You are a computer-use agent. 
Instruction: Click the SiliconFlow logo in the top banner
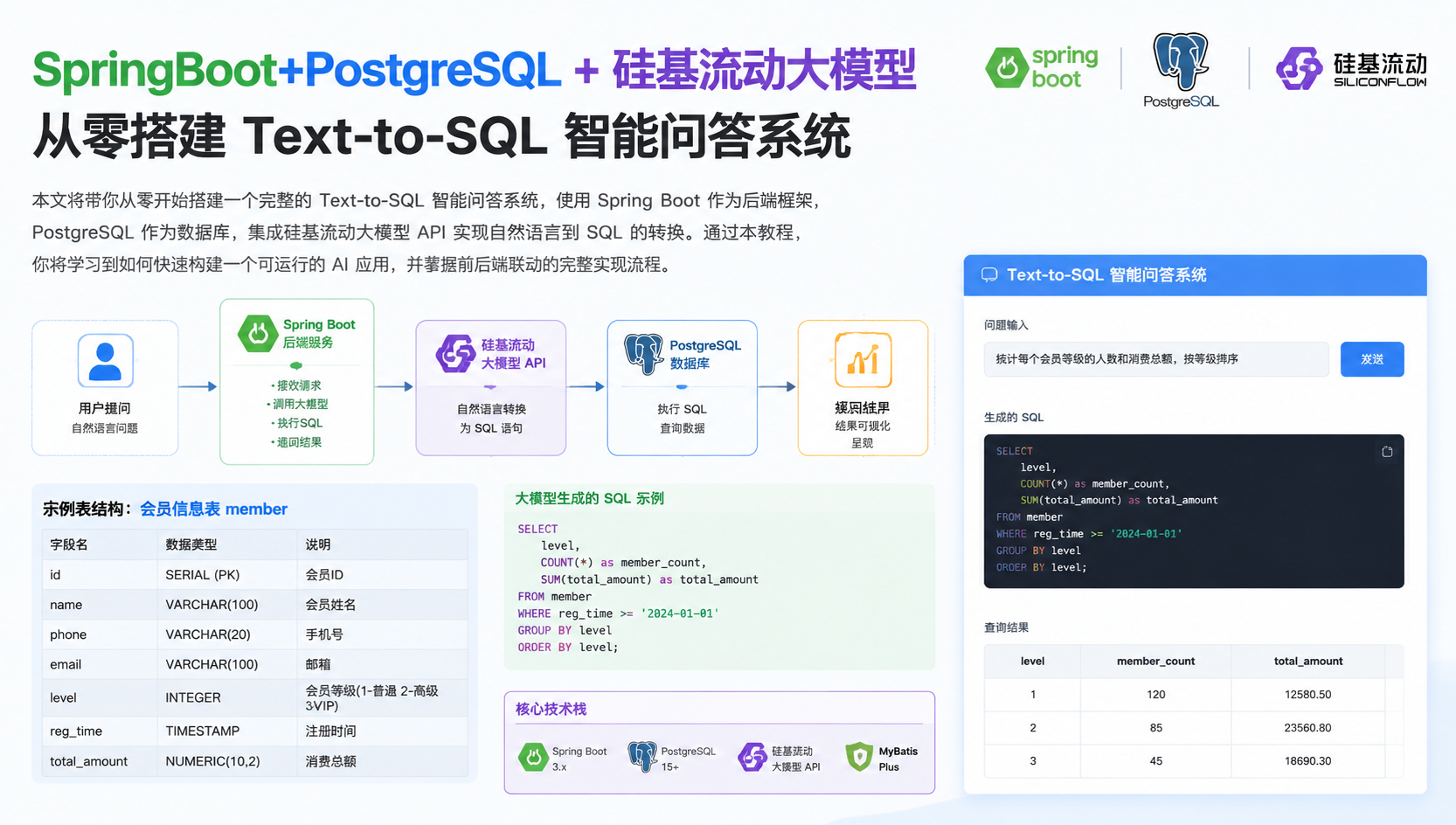1351,68
